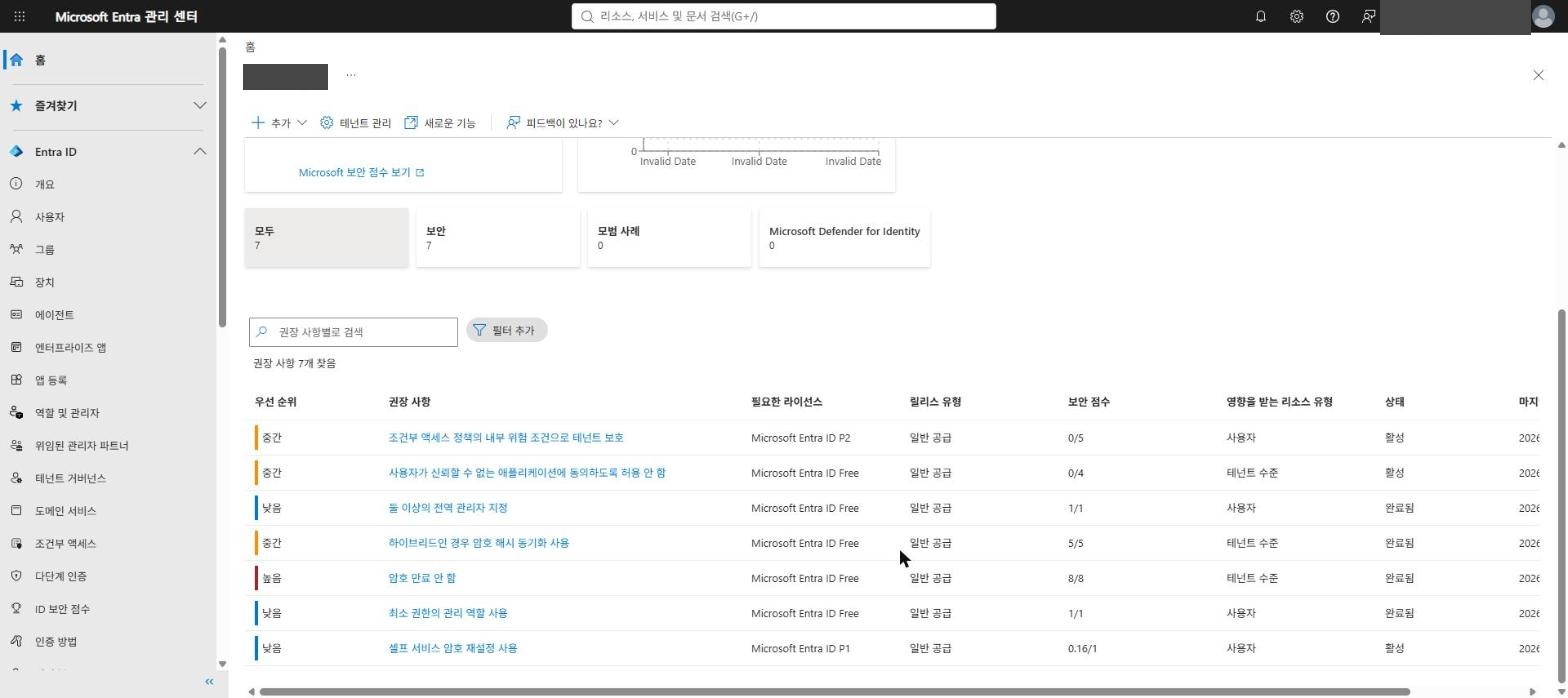Image resolution: width=1568 pixels, height=698 pixels.
Task: Select the 모범 사례 tab
Action: 669,238
